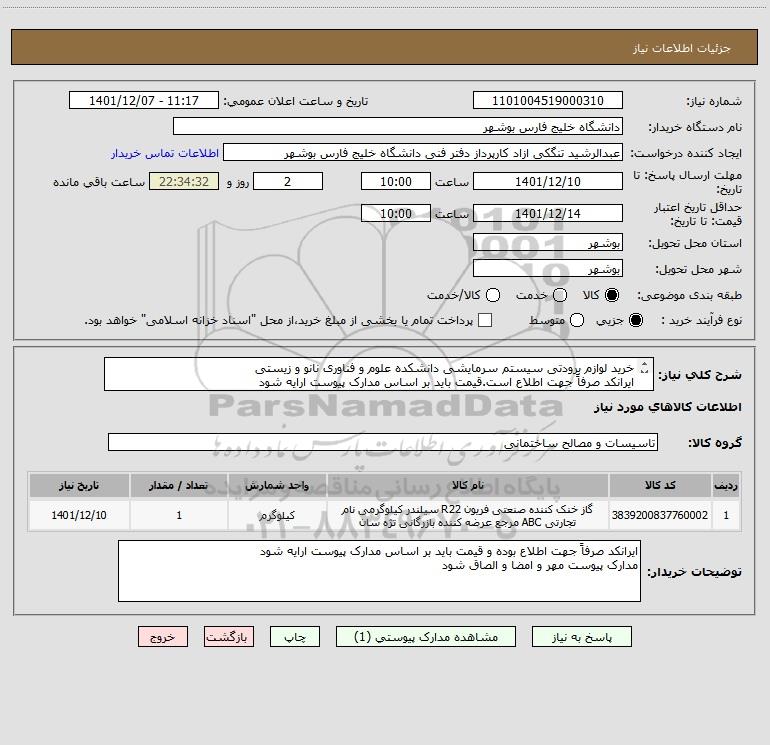Click the description box scroll arrows
The height and width of the screenshot is (745, 770).
[x=645, y=367]
